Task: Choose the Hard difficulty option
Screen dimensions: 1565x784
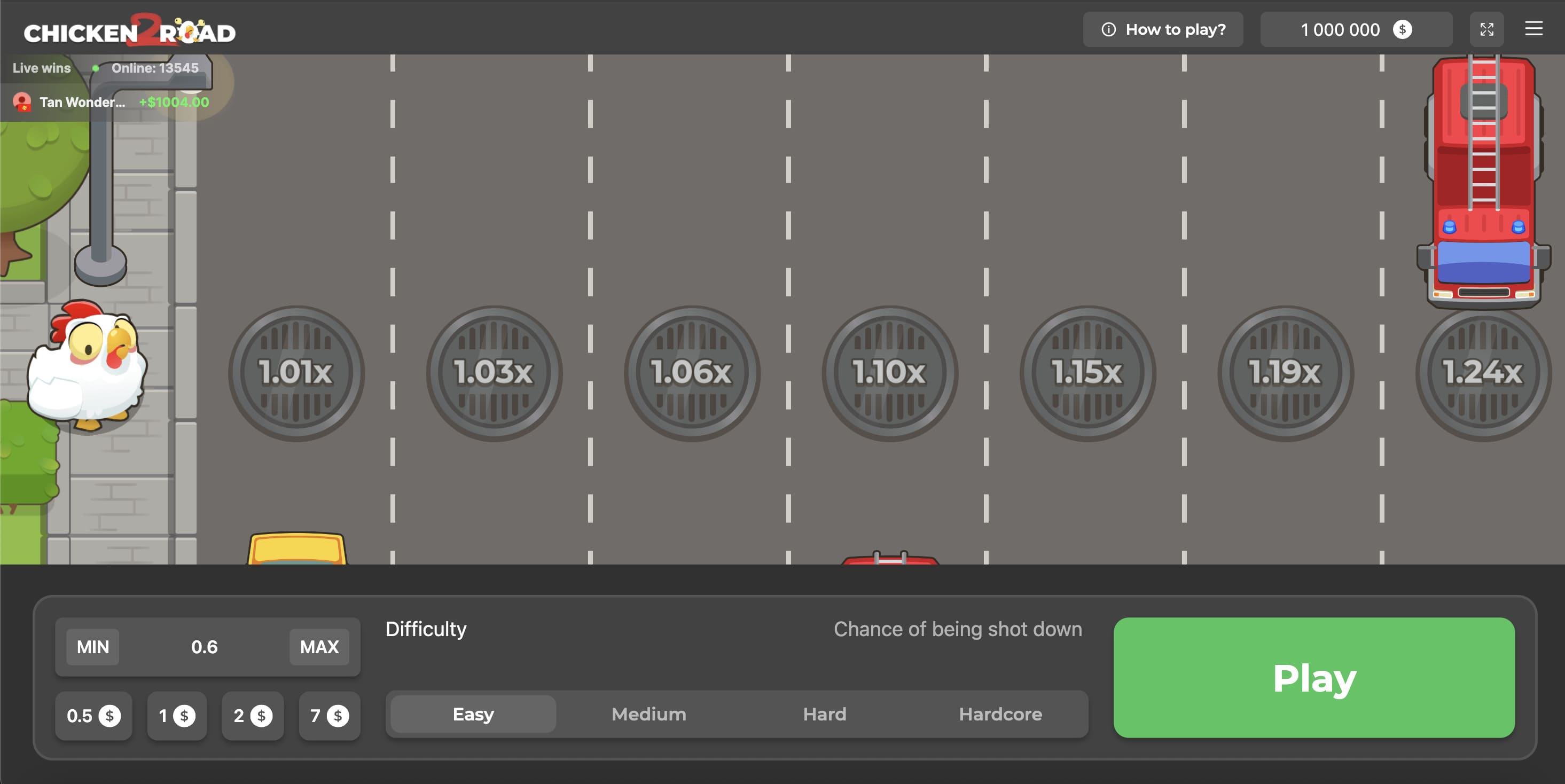Action: (824, 714)
